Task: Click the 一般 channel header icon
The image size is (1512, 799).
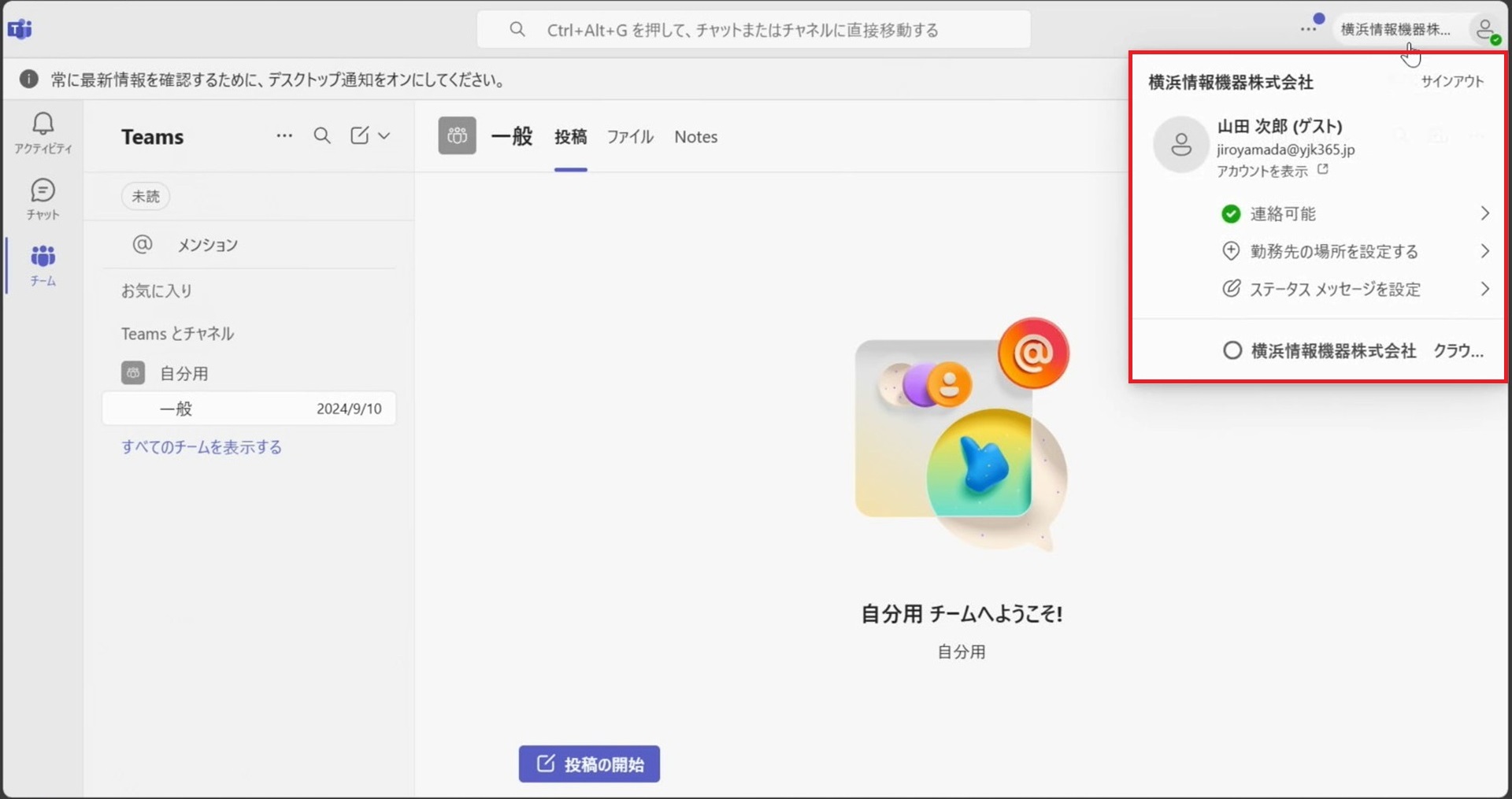Action: tap(458, 135)
